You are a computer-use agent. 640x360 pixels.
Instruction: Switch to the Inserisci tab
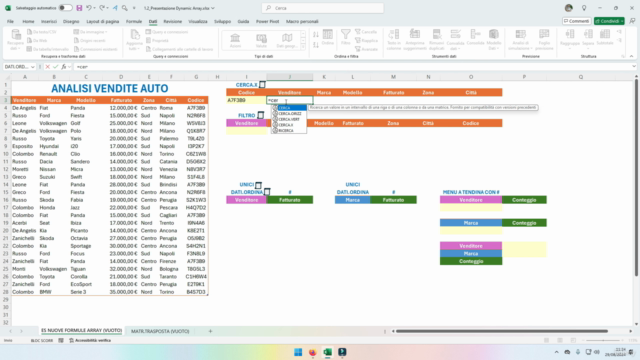tap(49, 21)
